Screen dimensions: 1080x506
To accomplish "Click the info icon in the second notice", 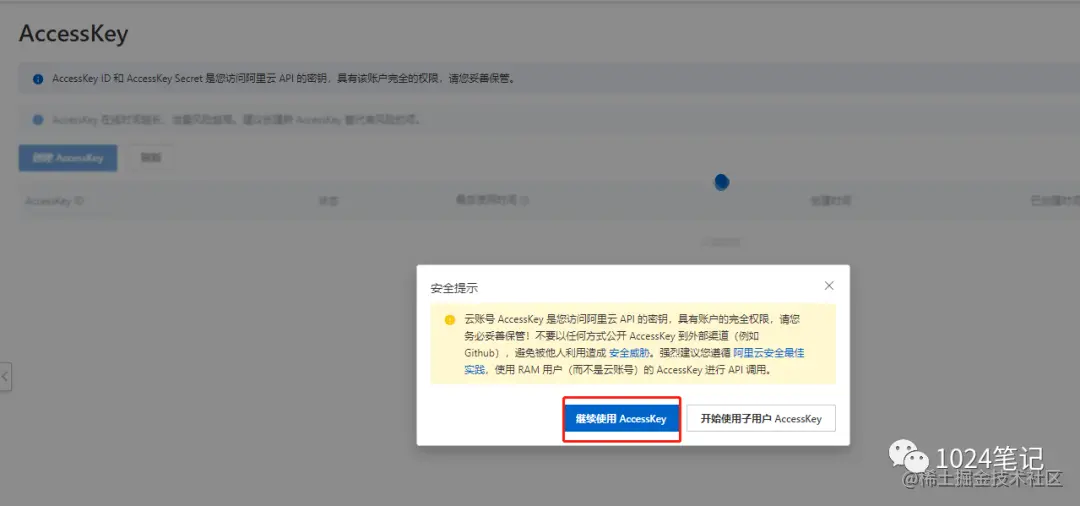I will click(x=39, y=120).
